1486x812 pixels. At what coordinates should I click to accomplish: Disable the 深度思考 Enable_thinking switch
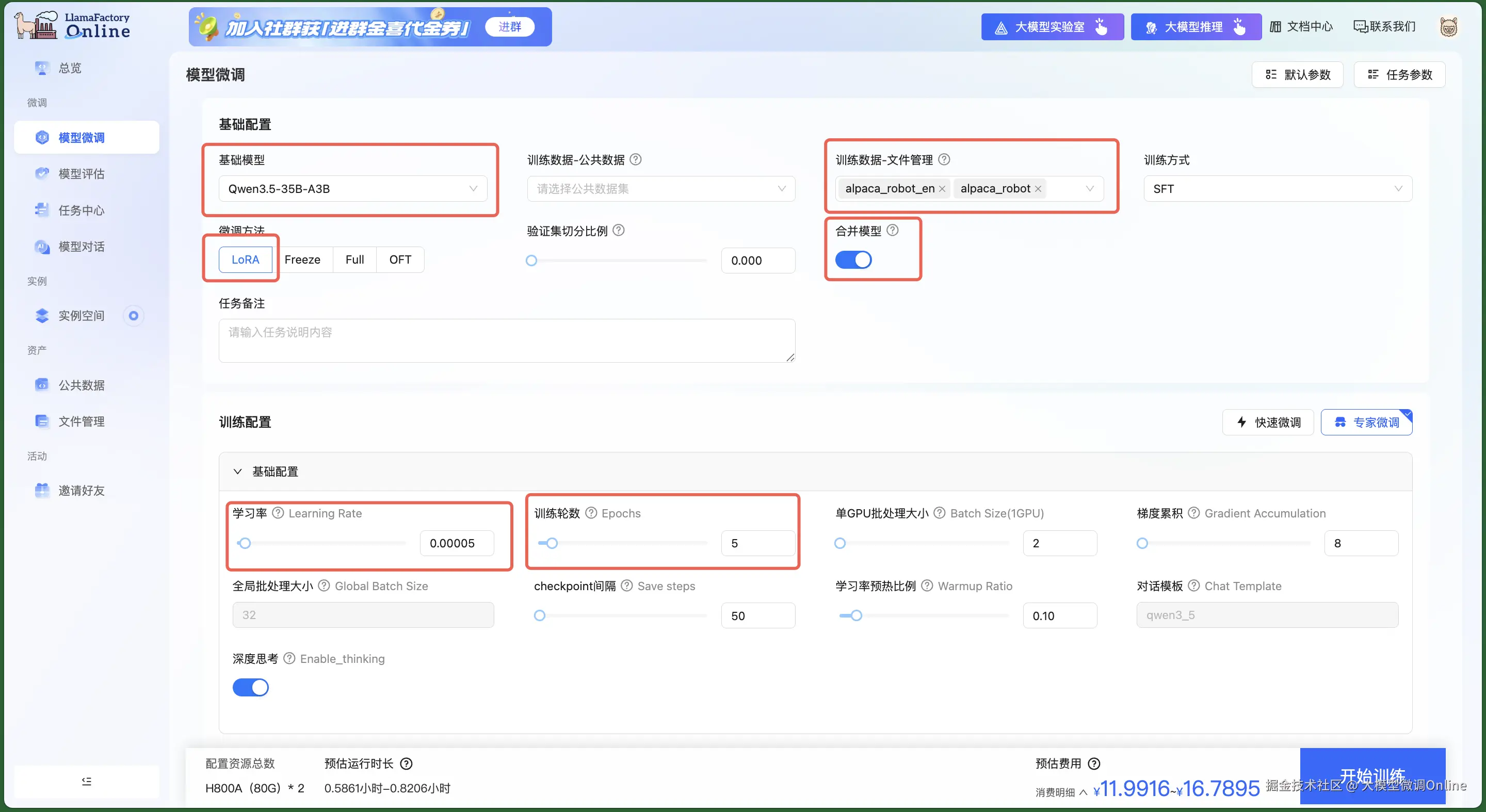[250, 687]
